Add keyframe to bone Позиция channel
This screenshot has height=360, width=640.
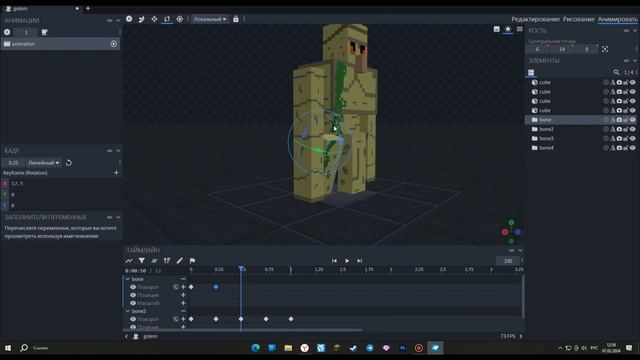[183, 295]
